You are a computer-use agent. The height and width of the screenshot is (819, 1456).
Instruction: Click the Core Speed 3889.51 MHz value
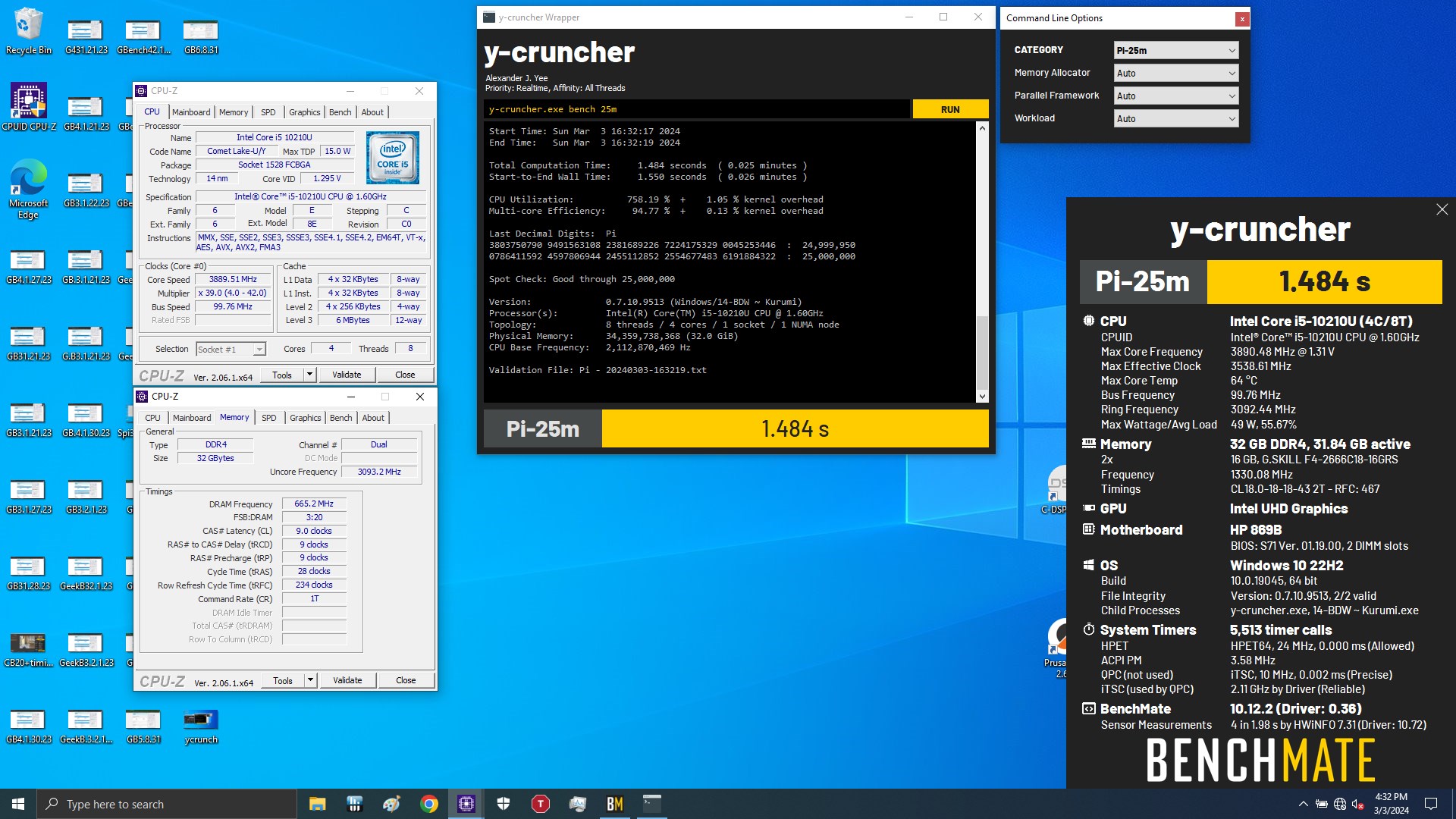(x=233, y=279)
